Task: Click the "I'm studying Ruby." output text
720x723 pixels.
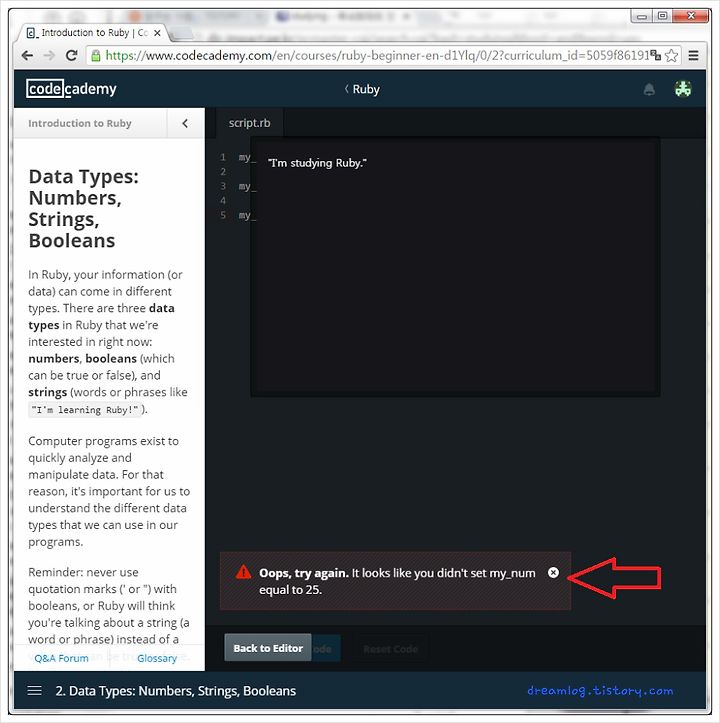Action: click(x=317, y=163)
